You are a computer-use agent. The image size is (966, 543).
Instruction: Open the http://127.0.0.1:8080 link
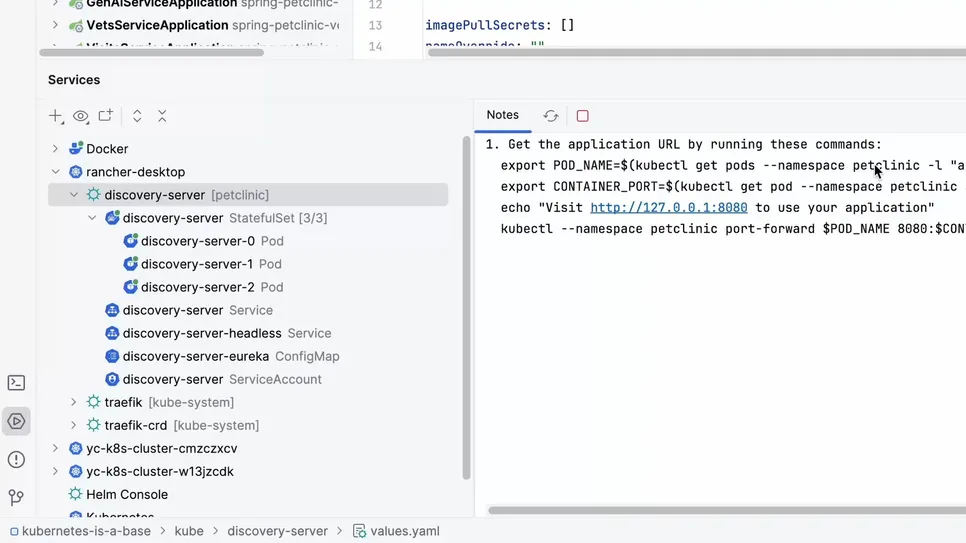coord(668,208)
